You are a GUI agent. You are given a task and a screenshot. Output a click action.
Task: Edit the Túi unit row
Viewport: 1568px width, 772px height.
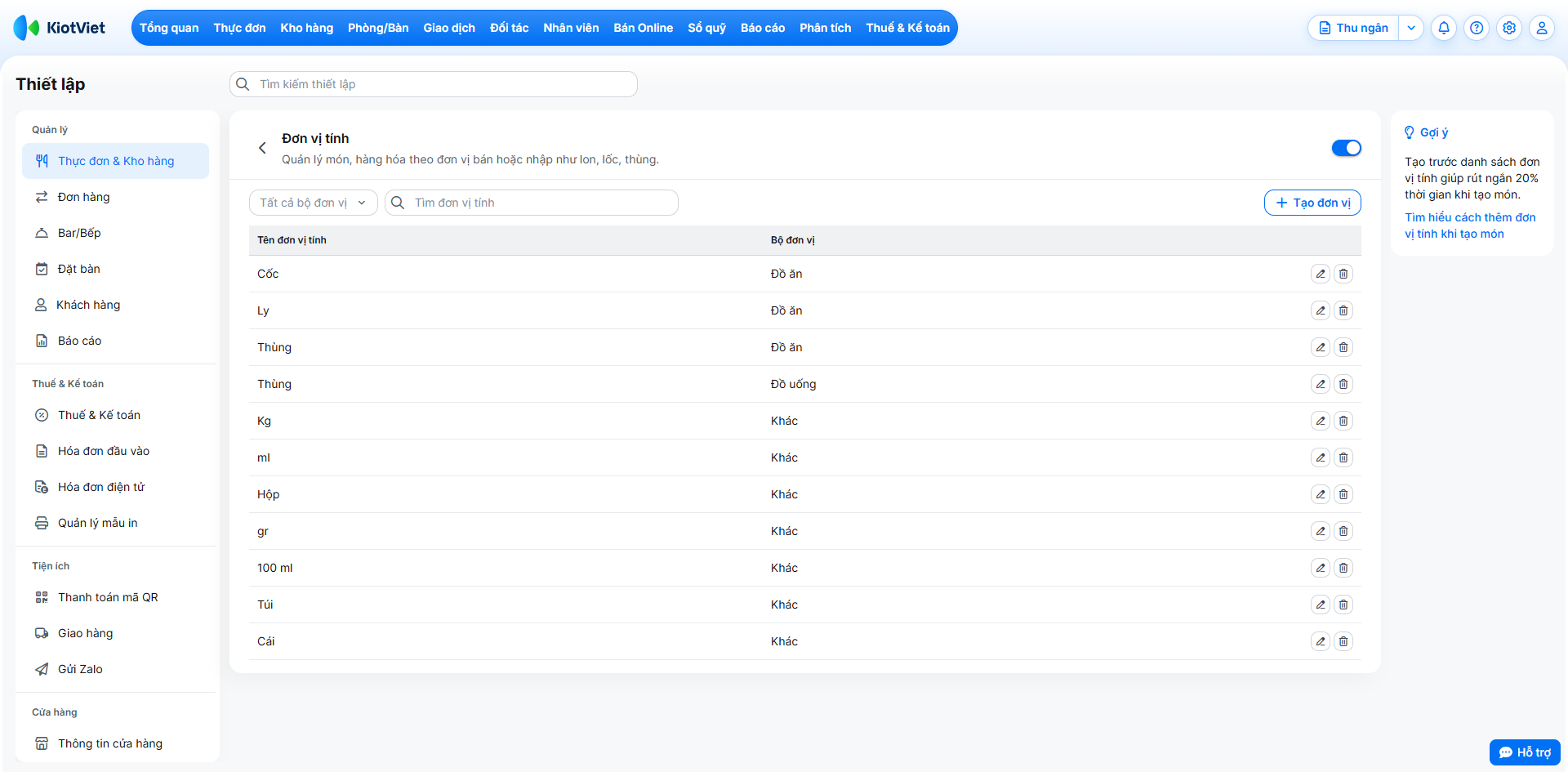pos(1321,605)
